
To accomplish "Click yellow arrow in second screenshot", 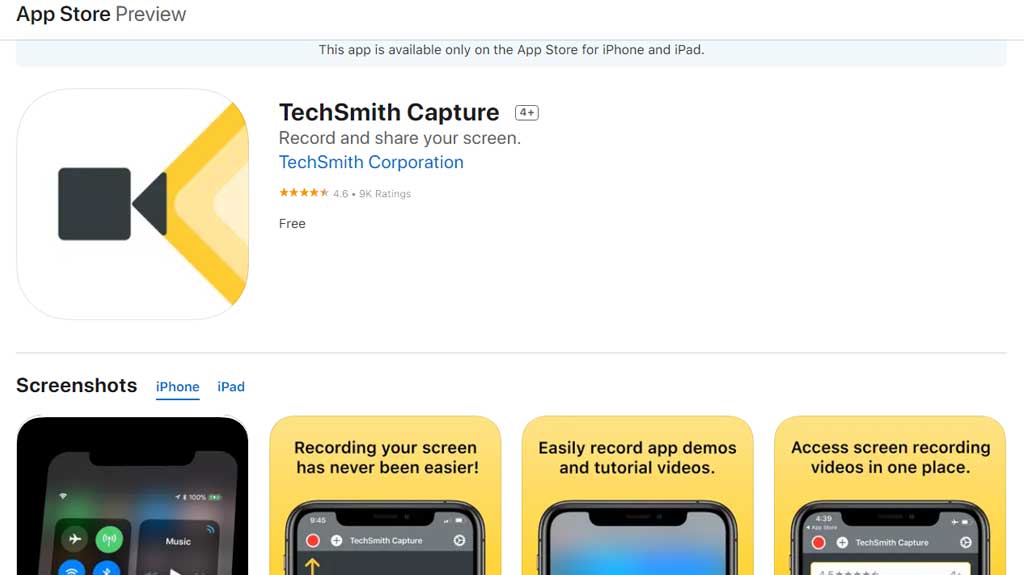I will click(x=312, y=566).
